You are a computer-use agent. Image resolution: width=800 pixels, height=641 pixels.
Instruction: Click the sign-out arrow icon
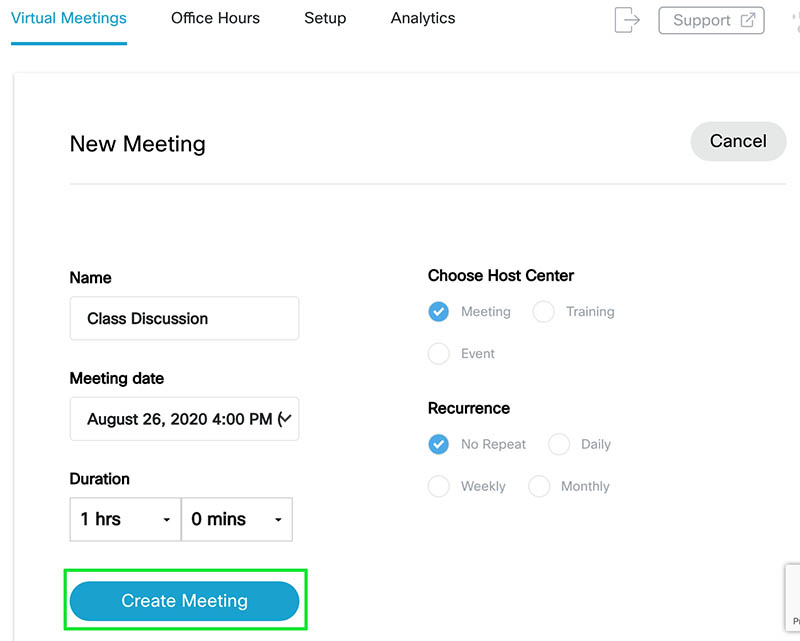627,20
